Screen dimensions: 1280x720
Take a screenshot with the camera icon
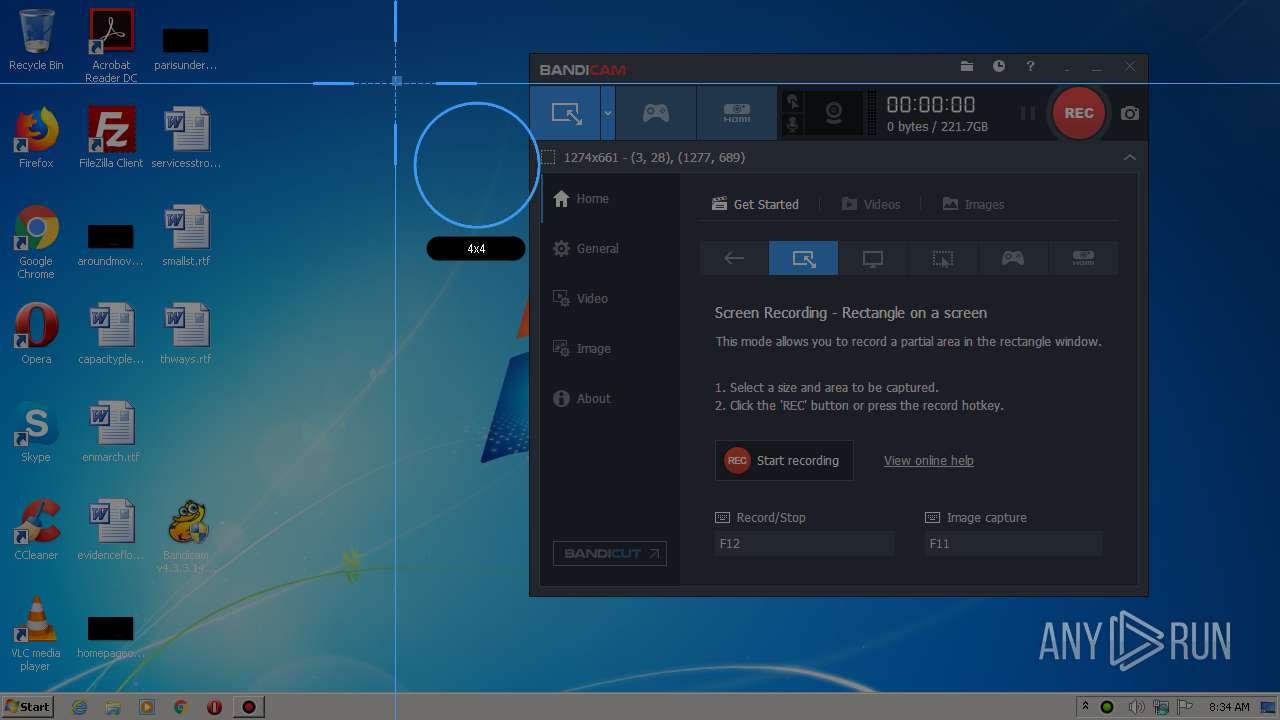pos(1130,113)
